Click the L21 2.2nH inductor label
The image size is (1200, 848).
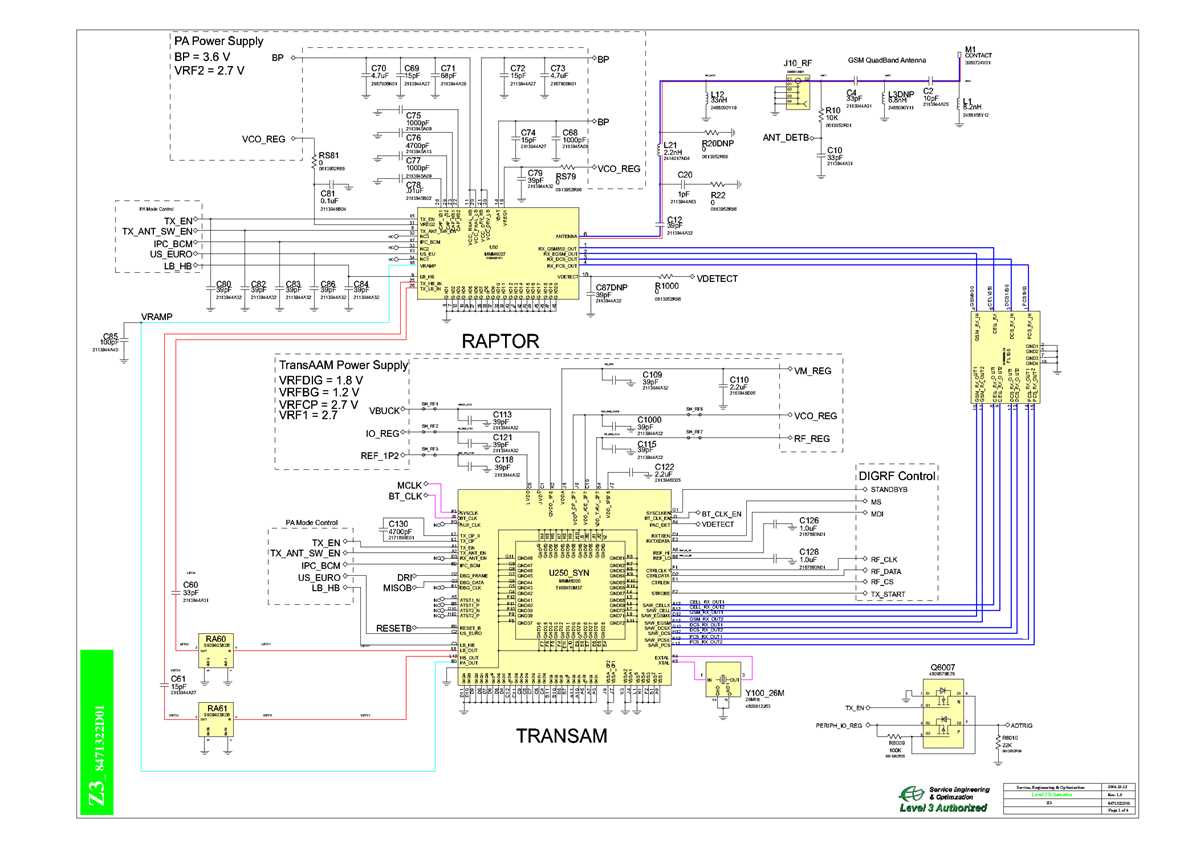[x=674, y=148]
